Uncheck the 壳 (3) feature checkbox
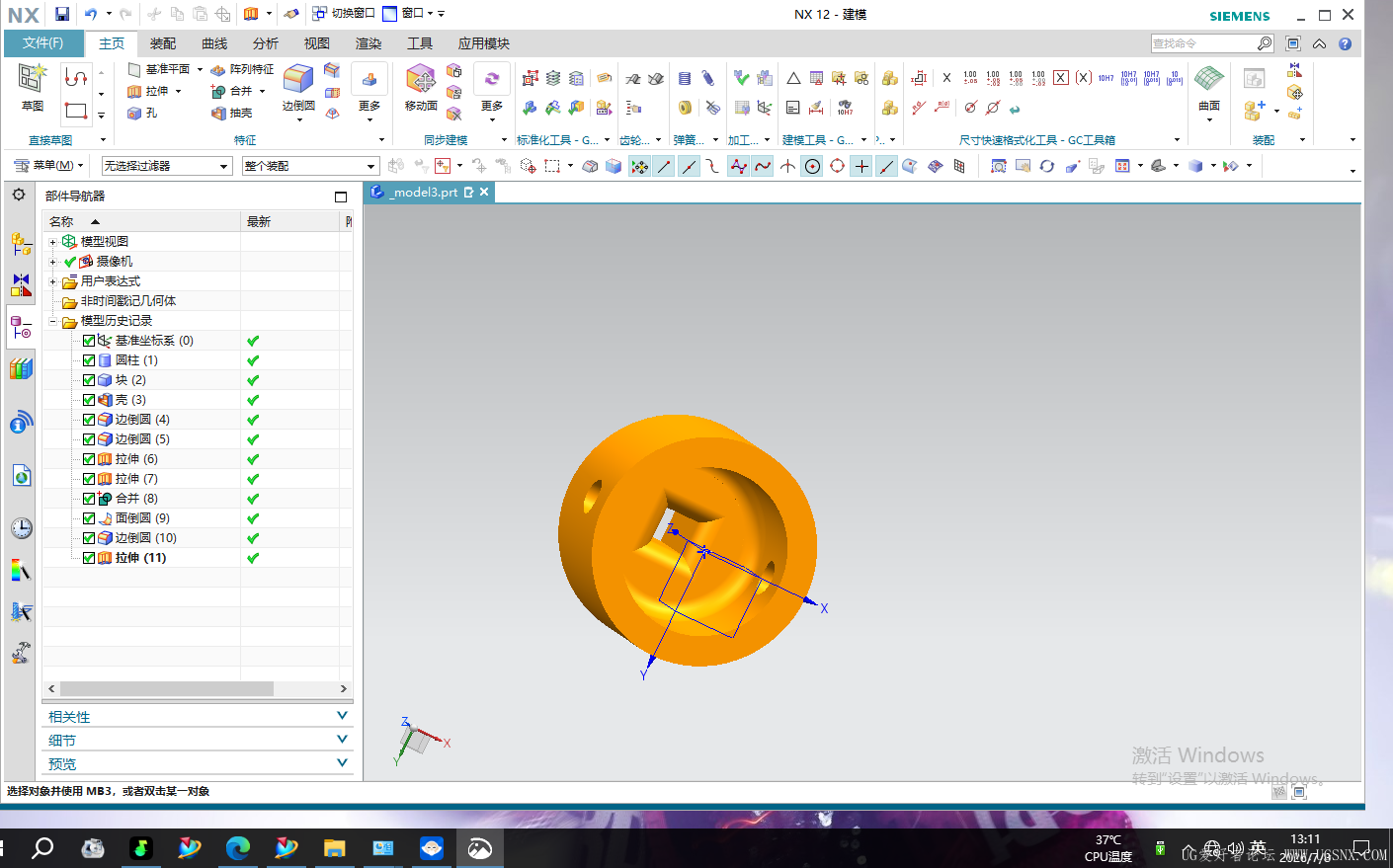This screenshot has width=1393, height=868. pos(89,400)
